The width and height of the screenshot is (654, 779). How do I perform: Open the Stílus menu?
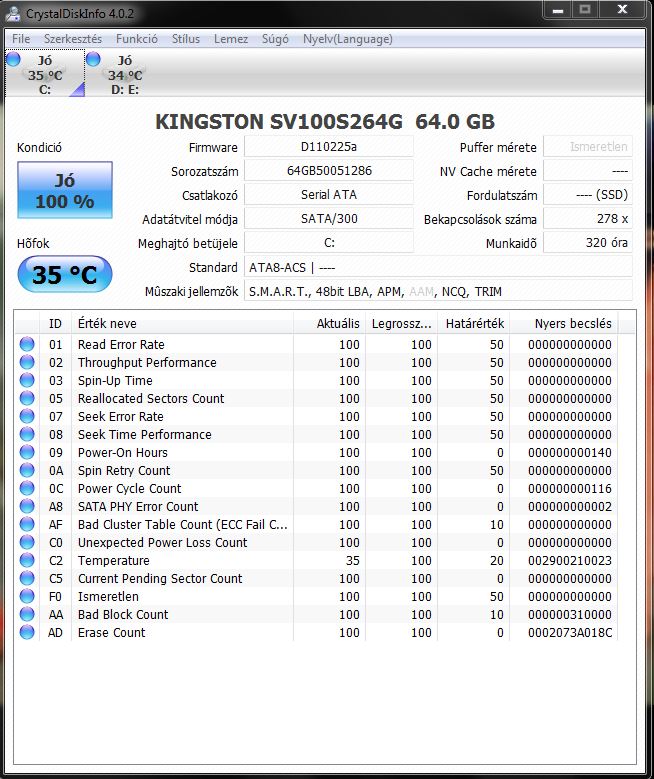click(186, 39)
